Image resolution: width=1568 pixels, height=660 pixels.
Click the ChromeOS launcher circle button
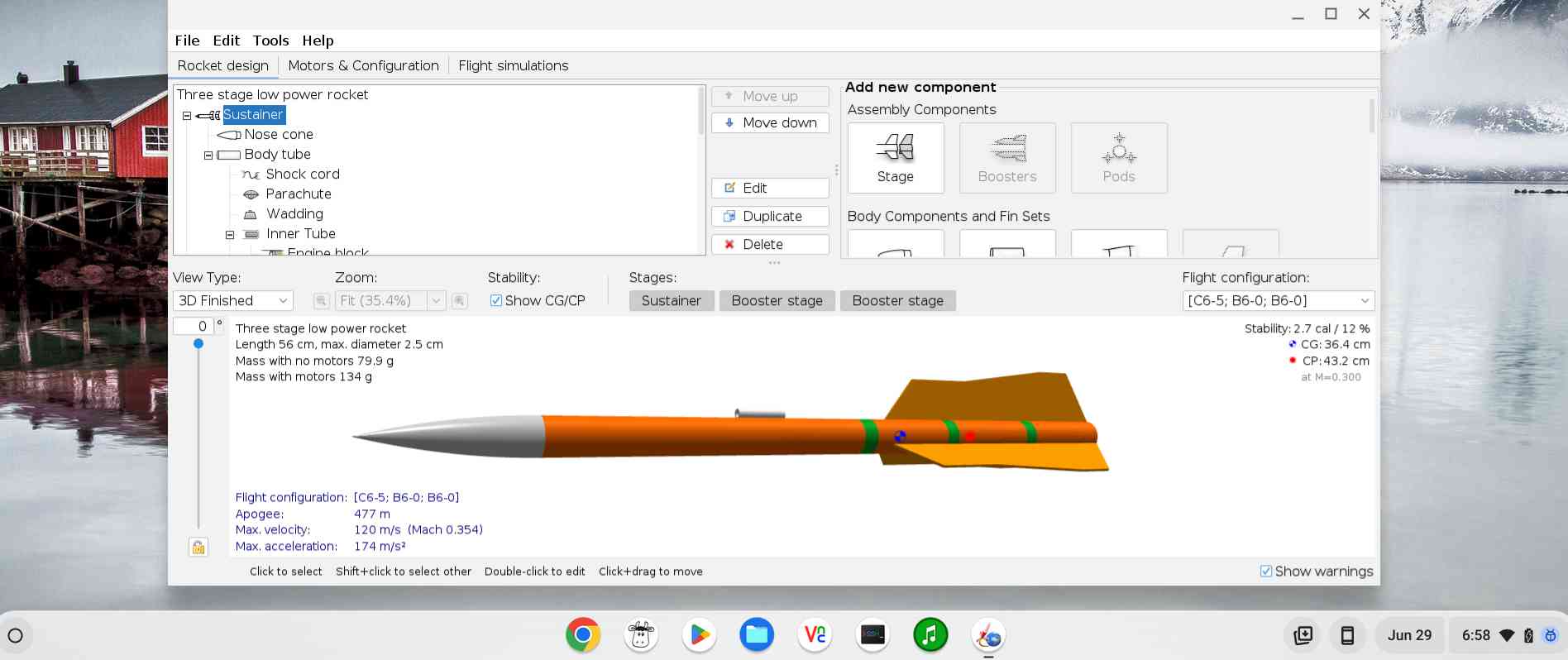[15, 635]
